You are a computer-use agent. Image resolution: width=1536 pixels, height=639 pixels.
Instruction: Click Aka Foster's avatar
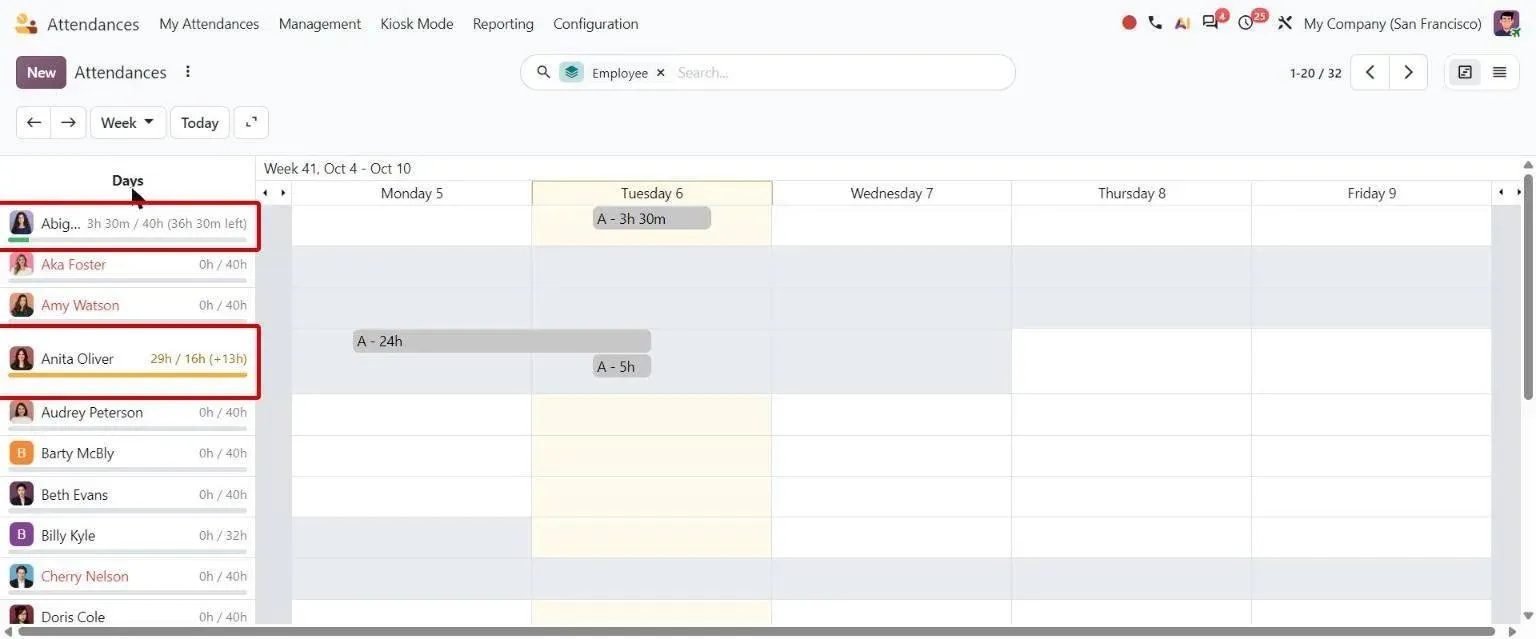point(21,264)
